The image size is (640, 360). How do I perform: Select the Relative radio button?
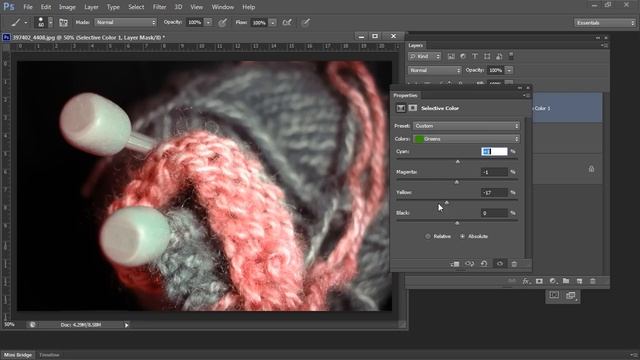[x=428, y=236]
